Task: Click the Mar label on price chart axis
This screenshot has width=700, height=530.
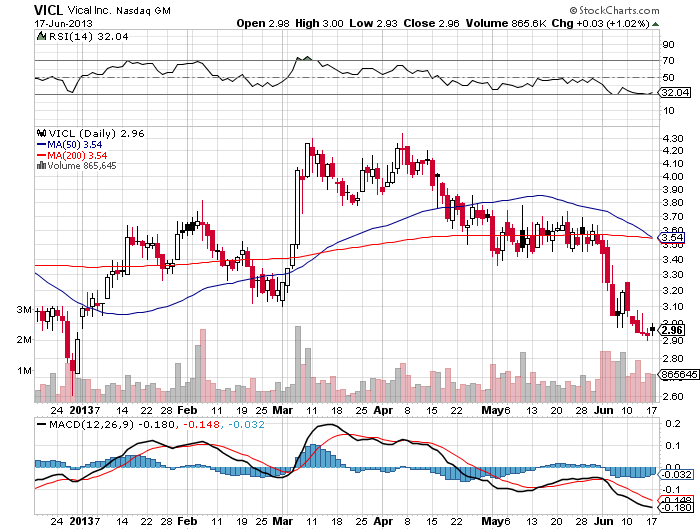Action: 282,410
